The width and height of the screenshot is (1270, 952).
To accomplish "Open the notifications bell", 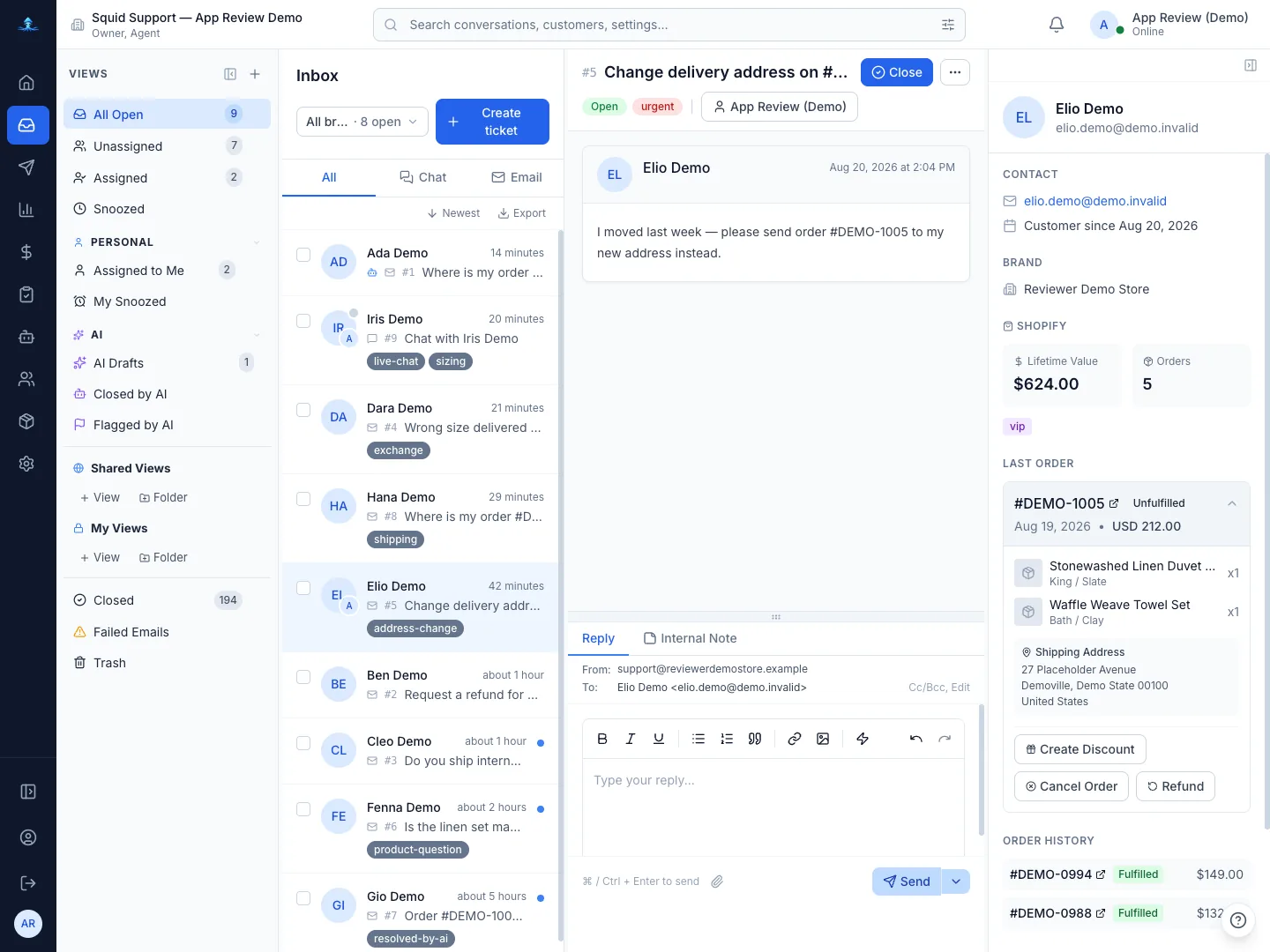I will pyautogui.click(x=1057, y=25).
